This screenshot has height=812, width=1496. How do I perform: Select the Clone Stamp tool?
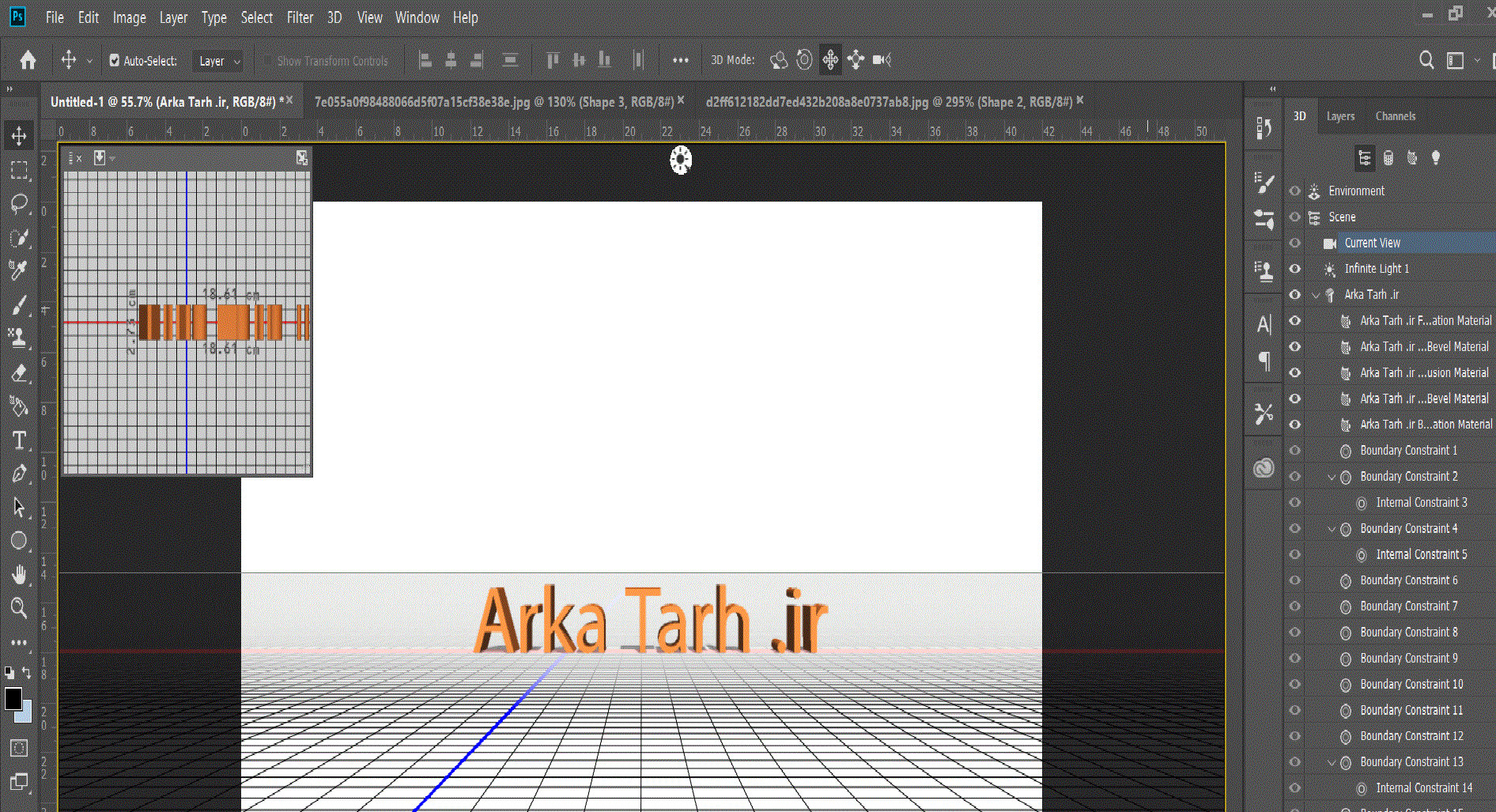click(x=19, y=338)
